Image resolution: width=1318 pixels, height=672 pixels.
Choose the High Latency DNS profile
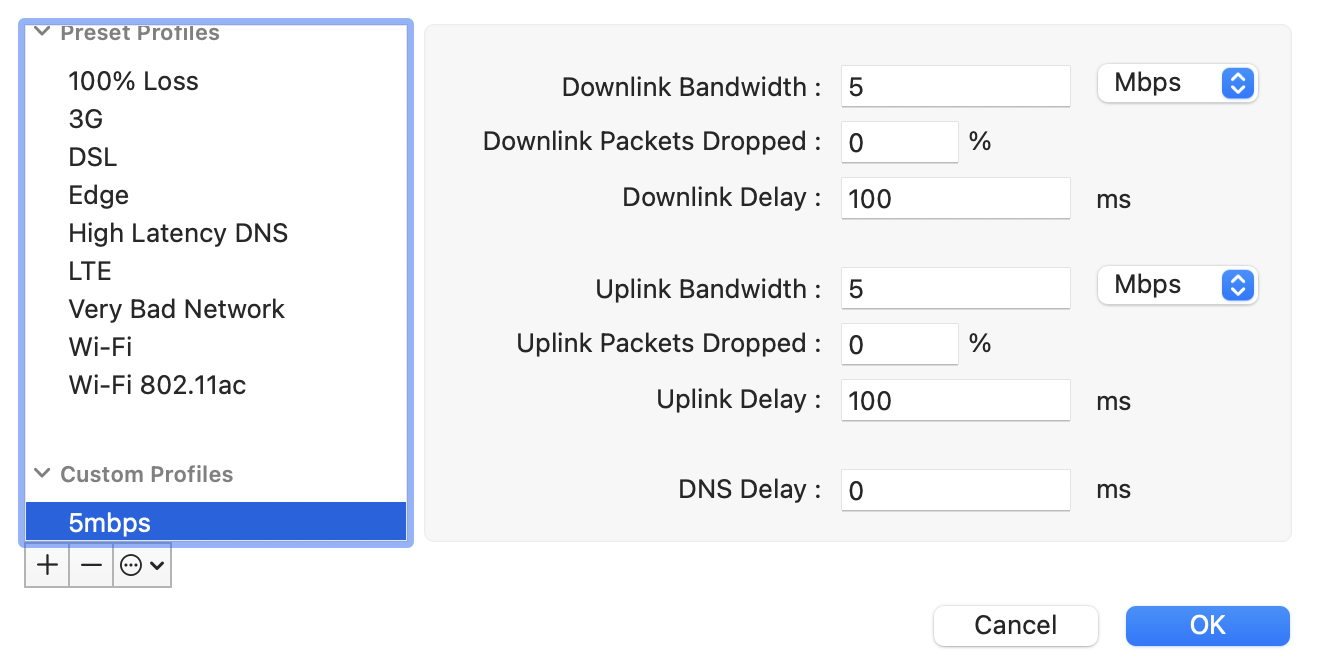178,233
